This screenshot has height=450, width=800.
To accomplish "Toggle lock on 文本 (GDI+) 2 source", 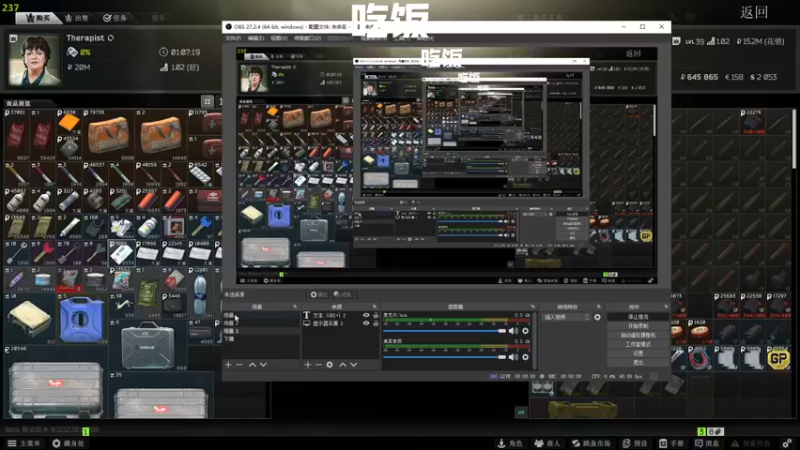I will coord(376,315).
